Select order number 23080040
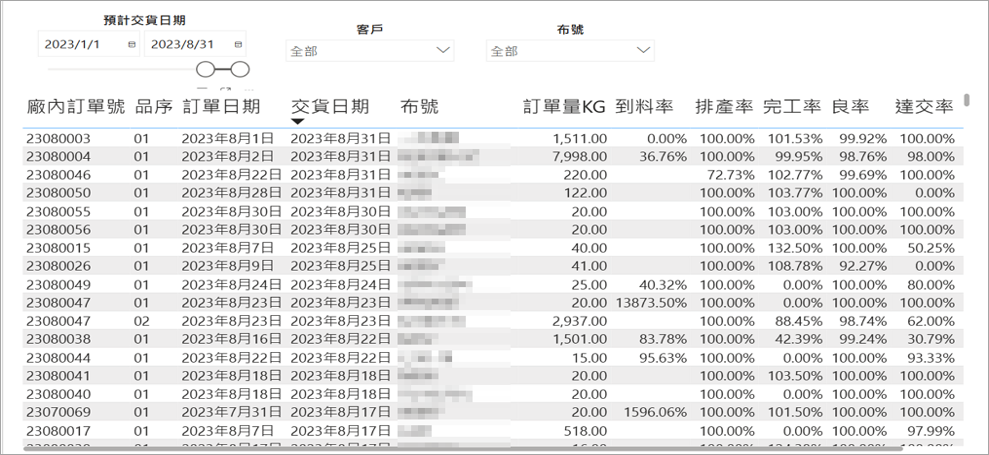Viewport: 989px width, 455px height. coord(58,394)
